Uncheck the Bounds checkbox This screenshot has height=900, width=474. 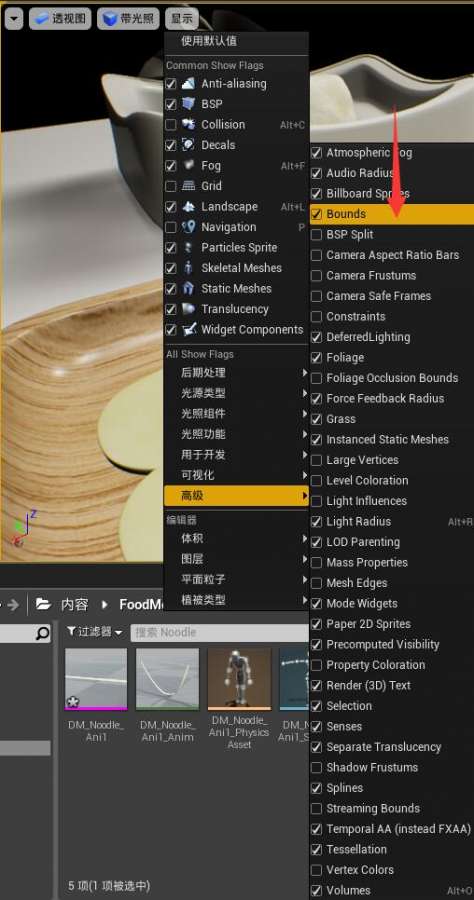click(316, 214)
